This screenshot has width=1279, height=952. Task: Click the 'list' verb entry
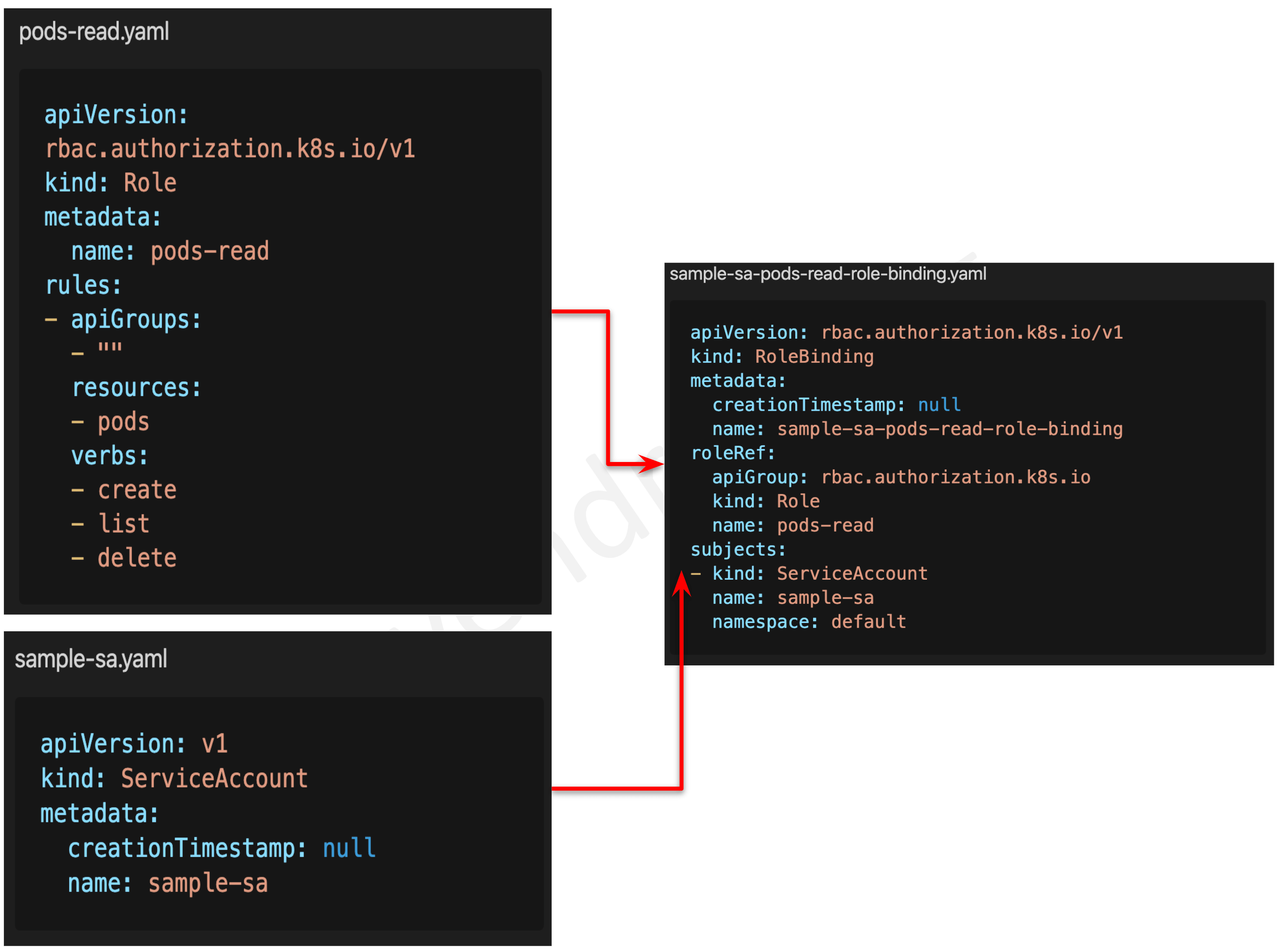coord(124,525)
